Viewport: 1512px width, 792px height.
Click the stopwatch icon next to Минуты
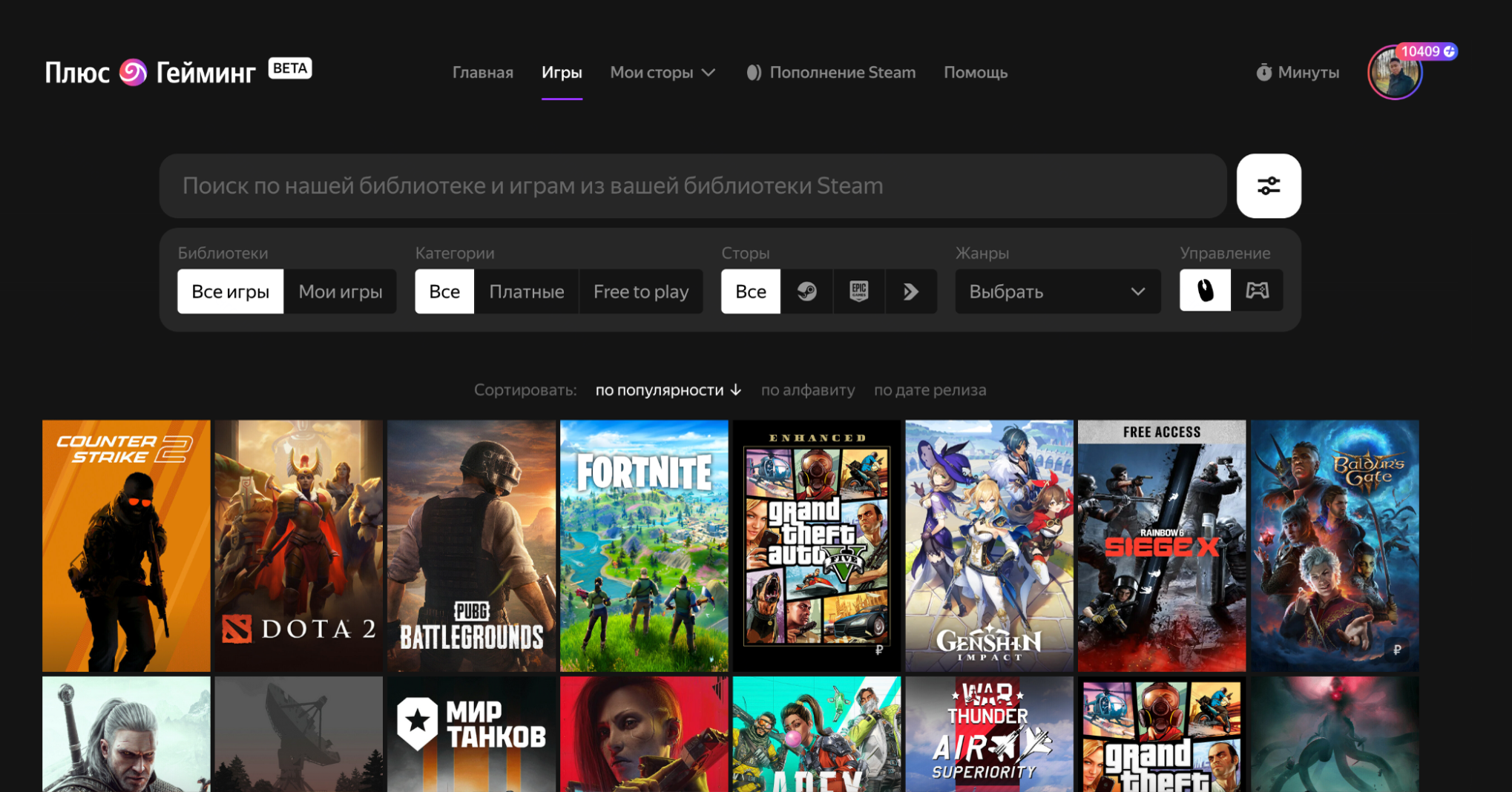point(1263,72)
